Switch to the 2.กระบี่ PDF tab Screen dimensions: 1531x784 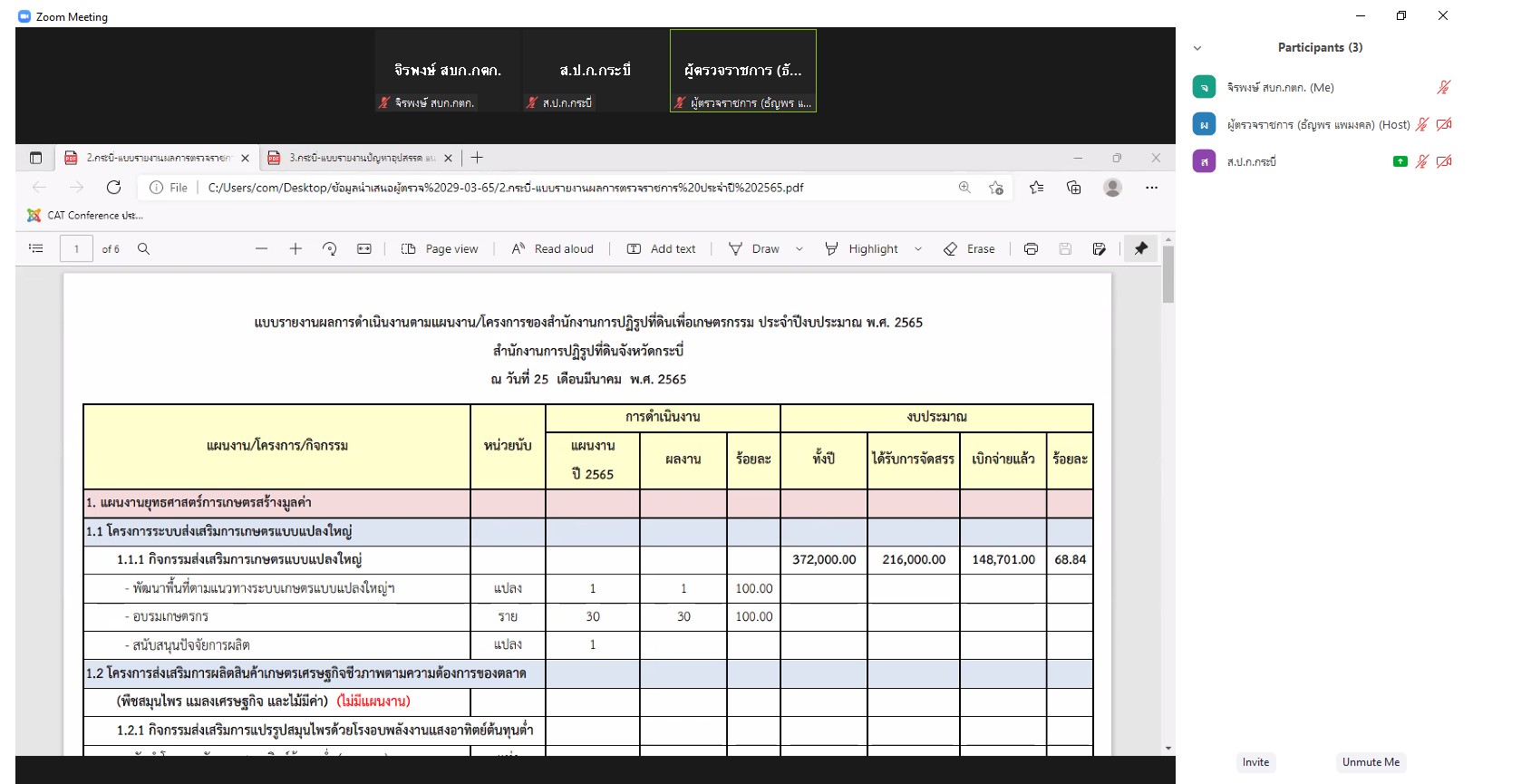(157, 158)
